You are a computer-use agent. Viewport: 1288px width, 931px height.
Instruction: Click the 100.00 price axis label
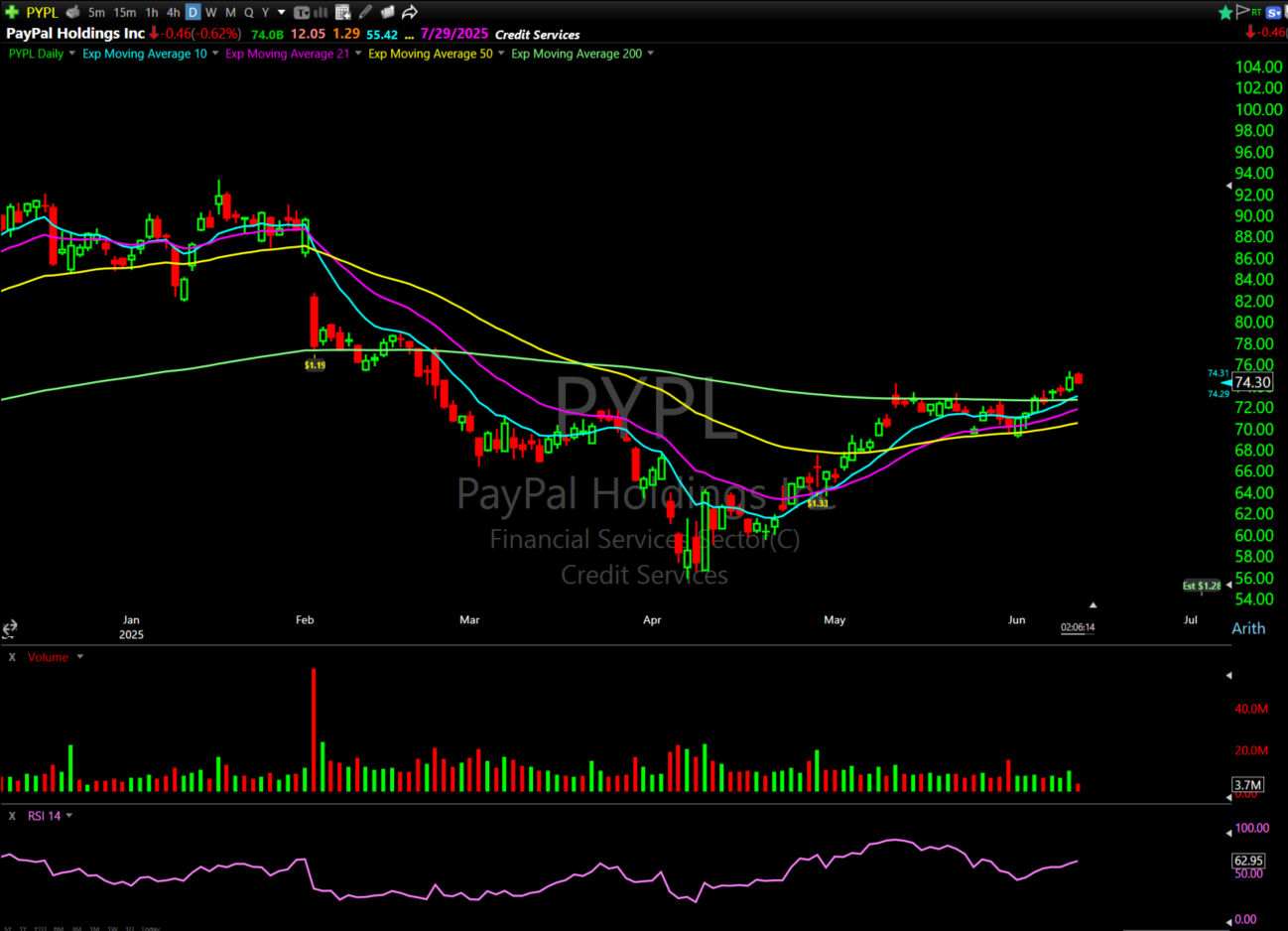[1258, 109]
